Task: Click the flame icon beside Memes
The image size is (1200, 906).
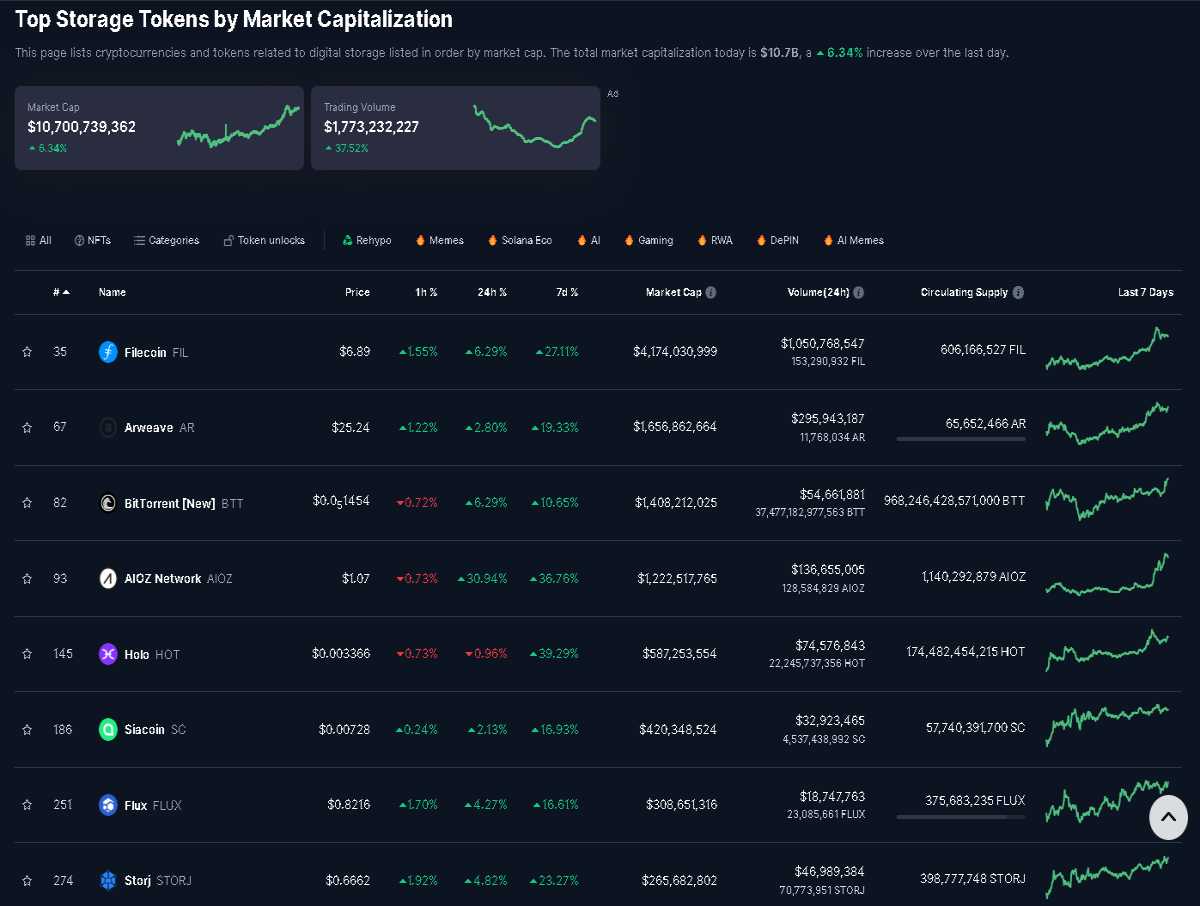Action: click(x=420, y=240)
